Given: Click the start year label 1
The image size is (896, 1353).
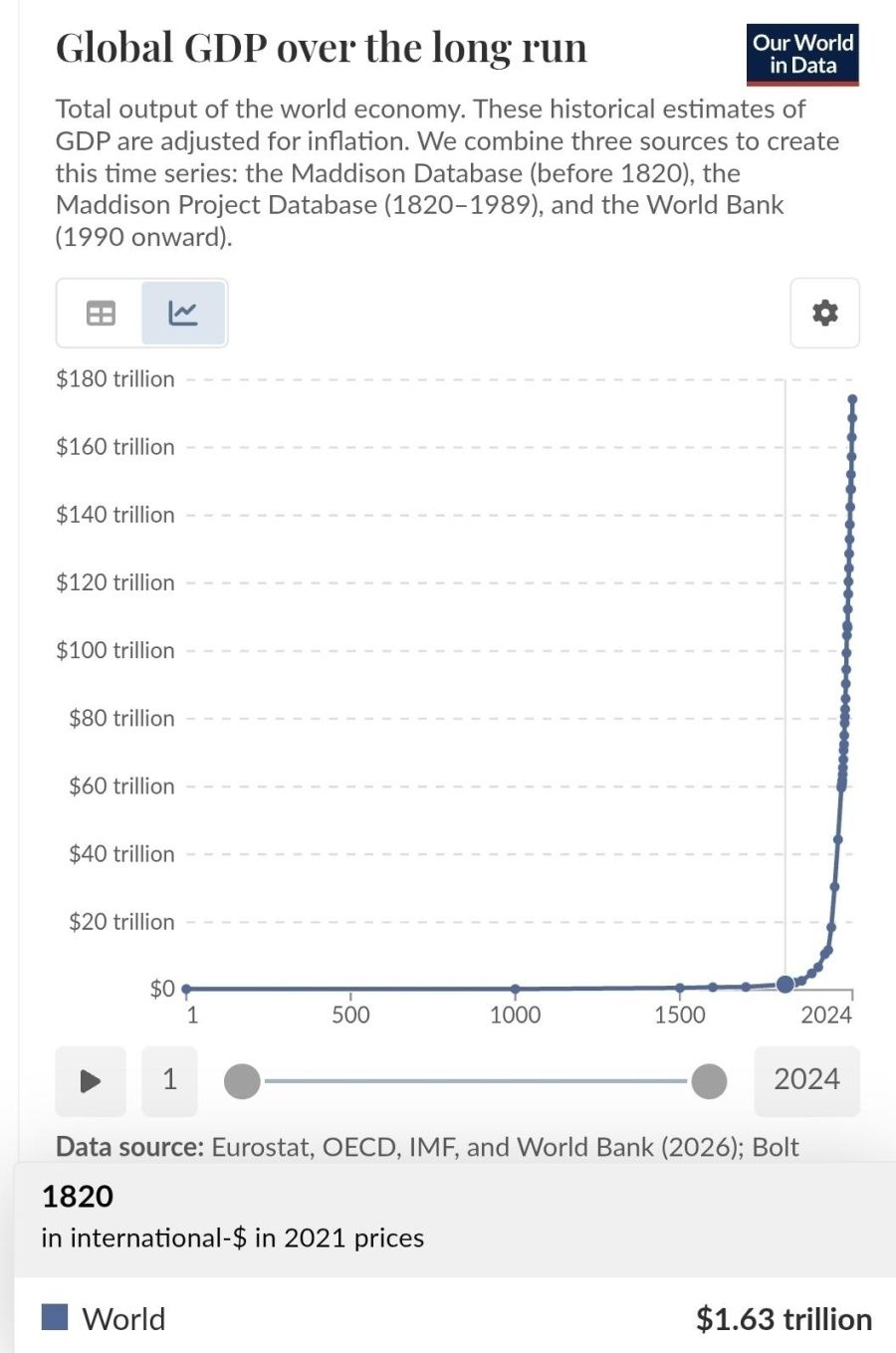Looking at the screenshot, I should [169, 1080].
